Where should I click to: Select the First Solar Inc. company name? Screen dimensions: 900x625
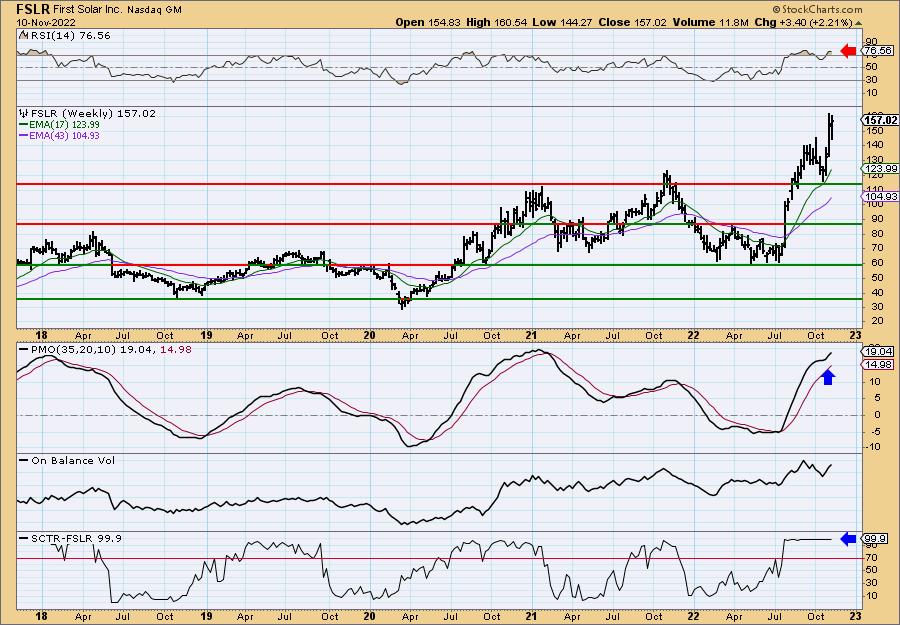click(88, 9)
